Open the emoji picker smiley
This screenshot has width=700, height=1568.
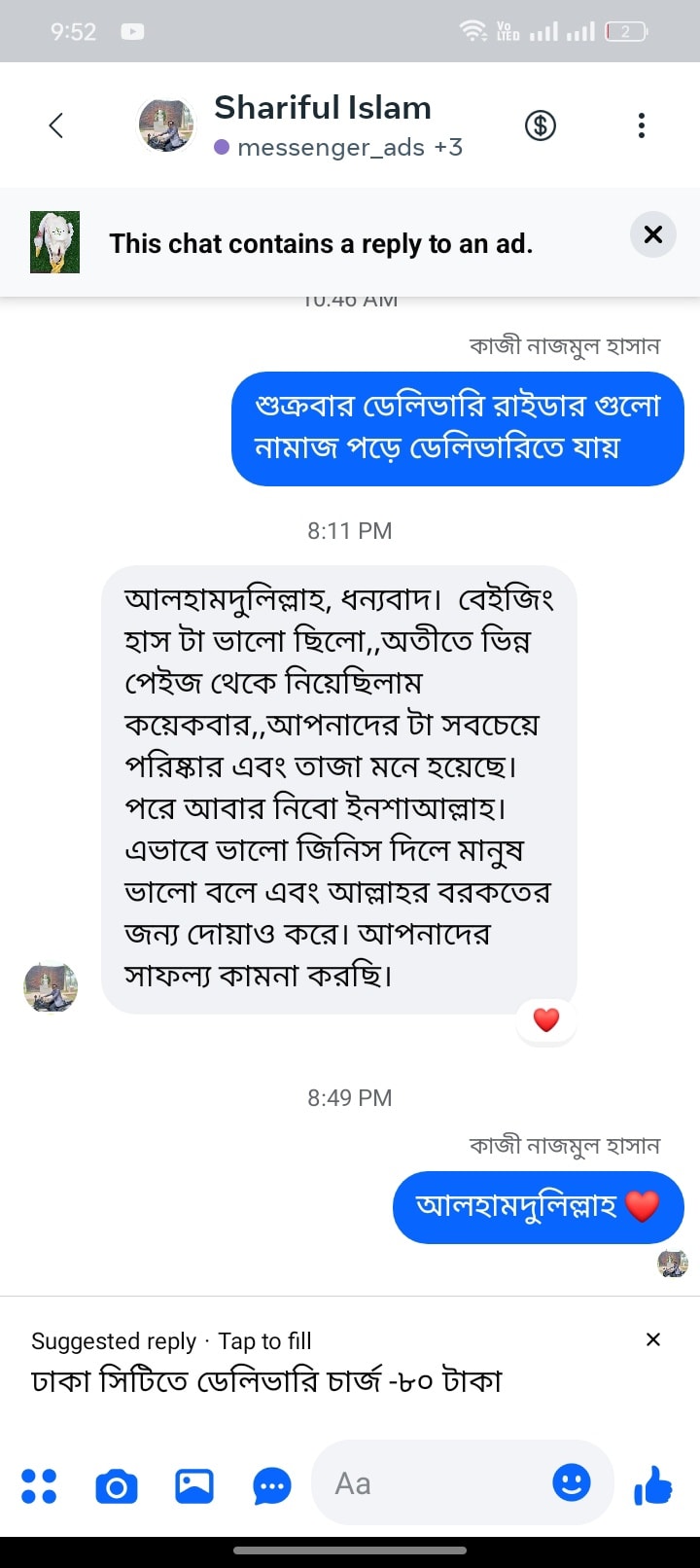[x=572, y=1482]
